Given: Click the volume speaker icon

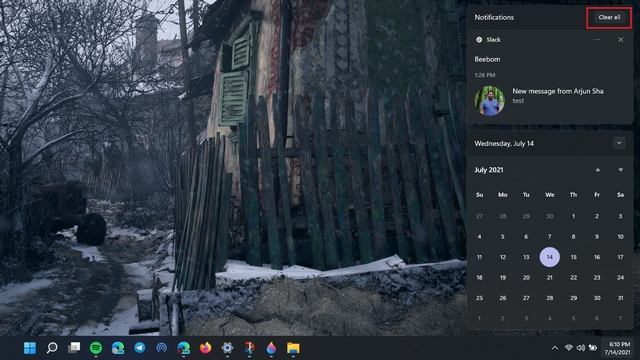Looking at the screenshot, I should pos(580,348).
